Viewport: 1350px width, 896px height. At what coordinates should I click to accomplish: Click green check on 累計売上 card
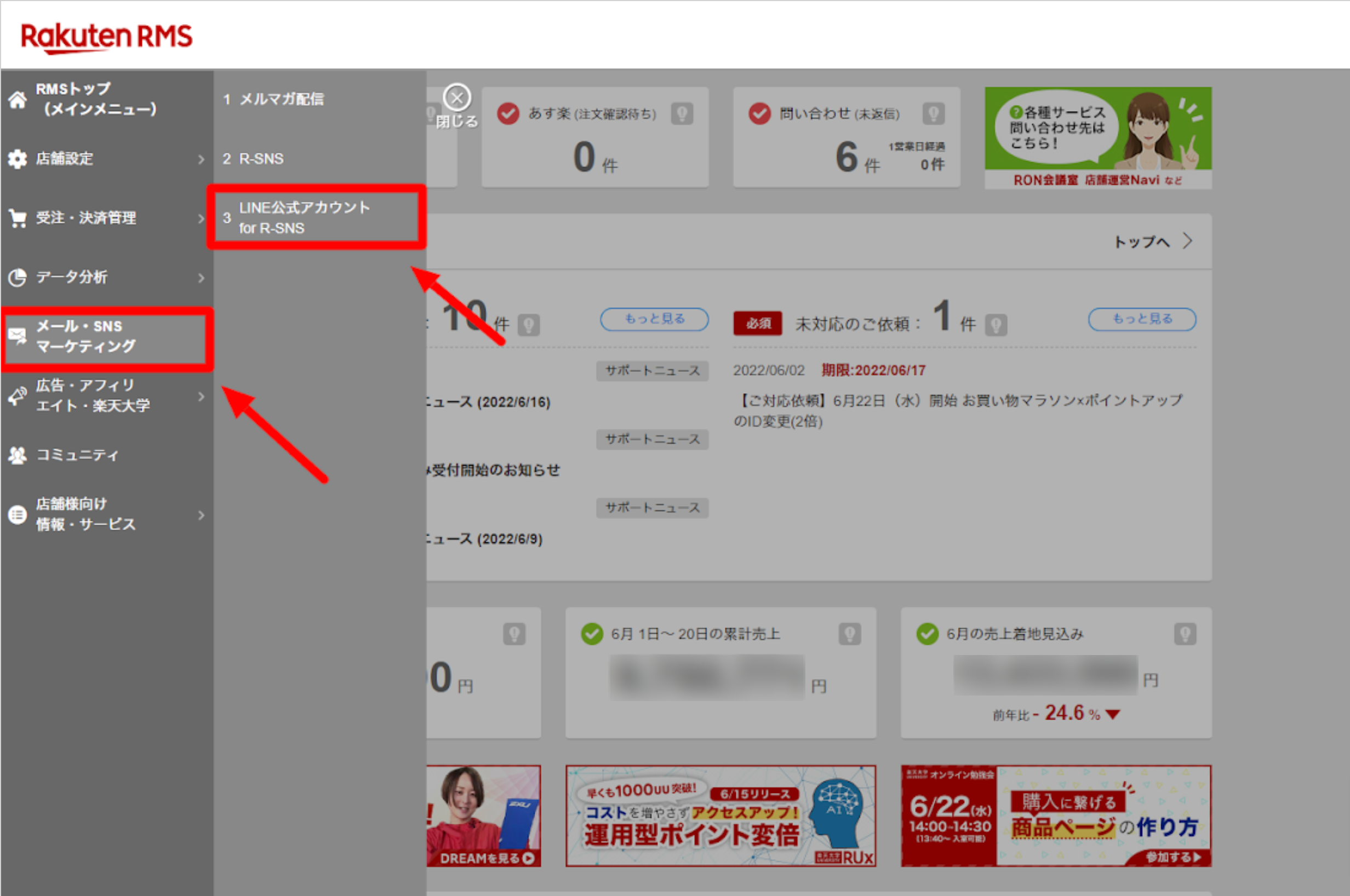[x=592, y=634]
